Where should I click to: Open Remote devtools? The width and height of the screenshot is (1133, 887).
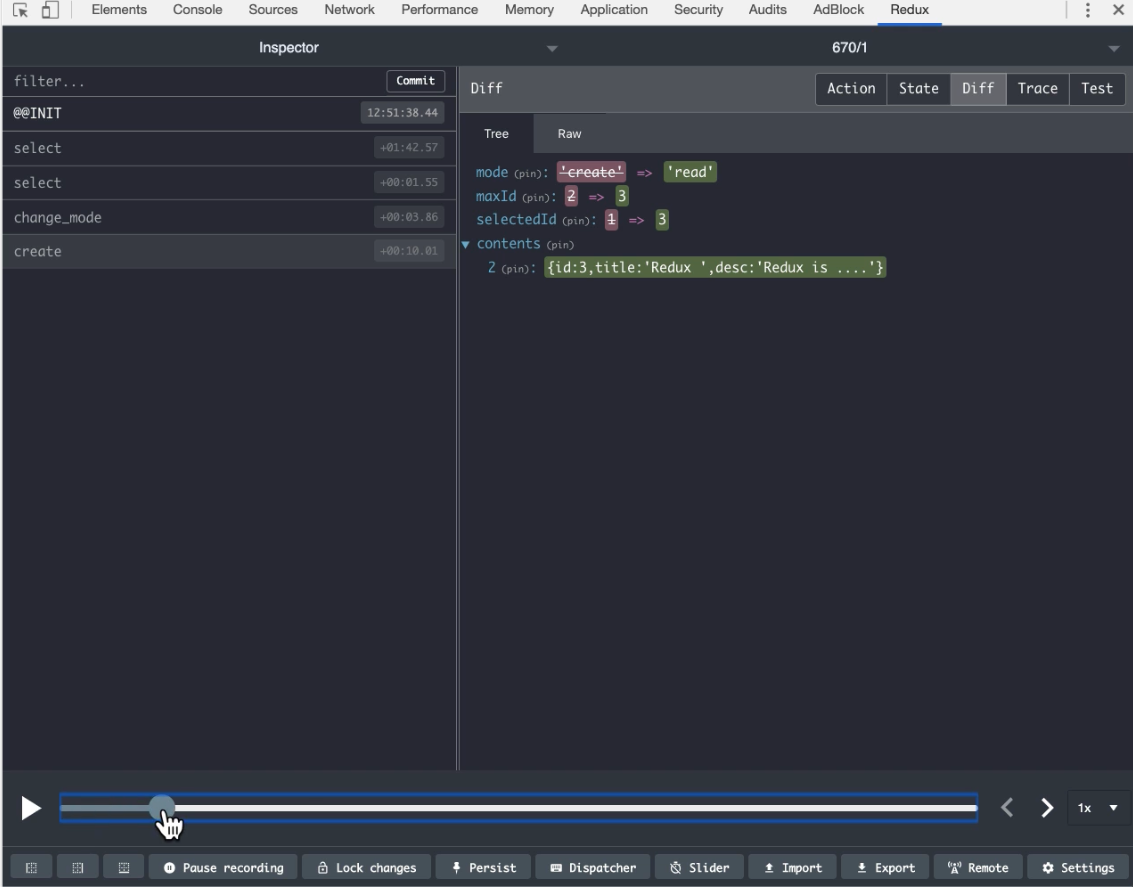pos(978,867)
